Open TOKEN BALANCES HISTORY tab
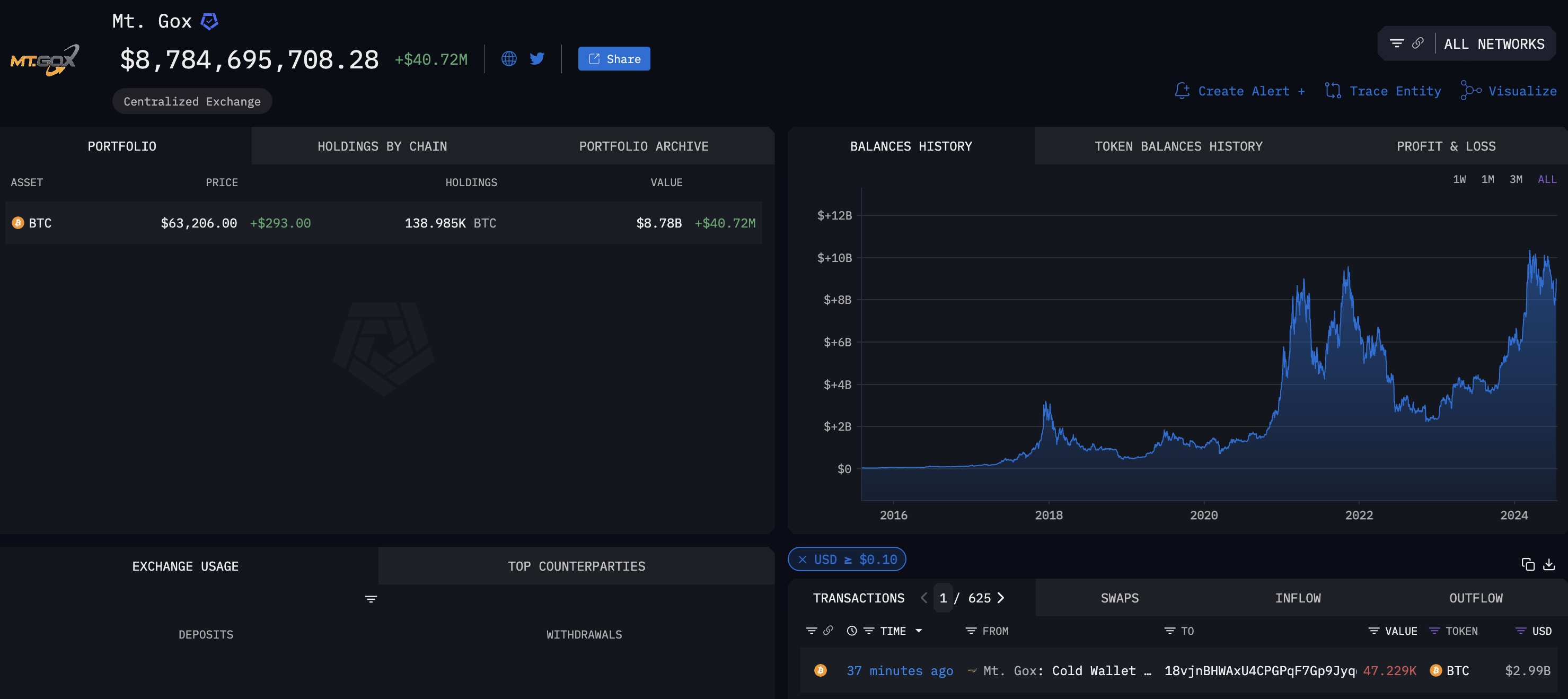 (1178, 146)
